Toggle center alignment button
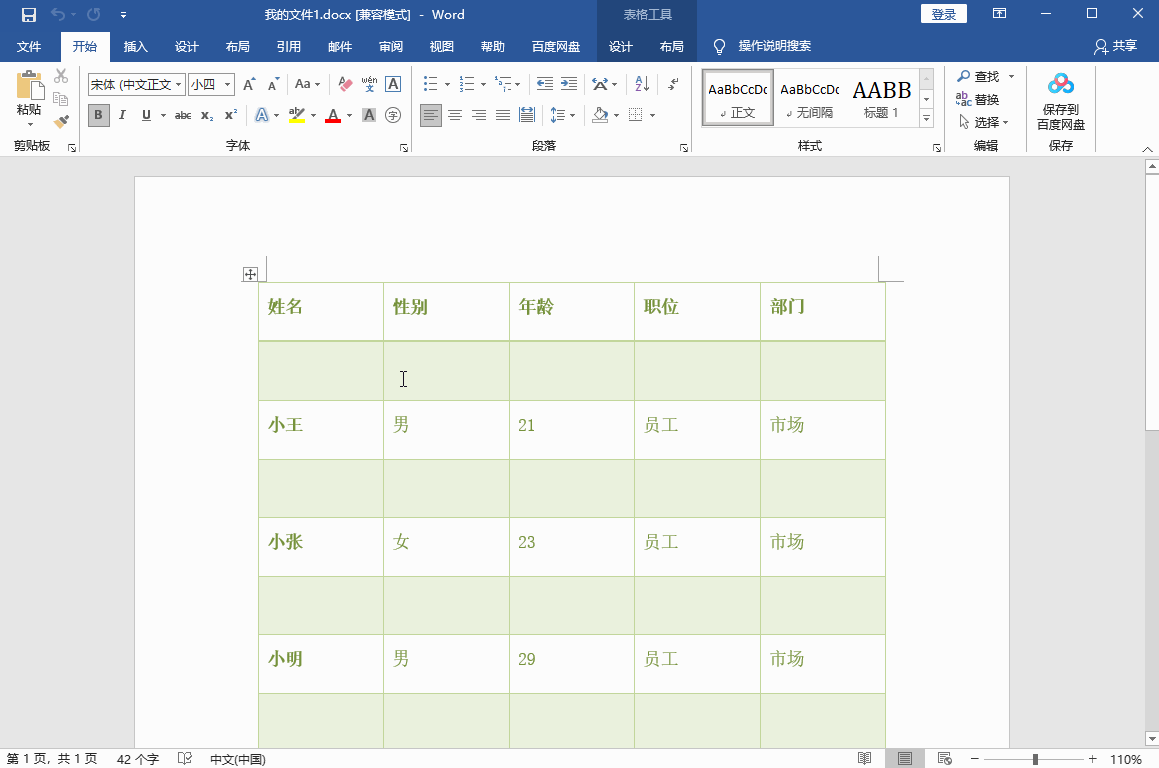The height and width of the screenshot is (768, 1159). coord(455,115)
